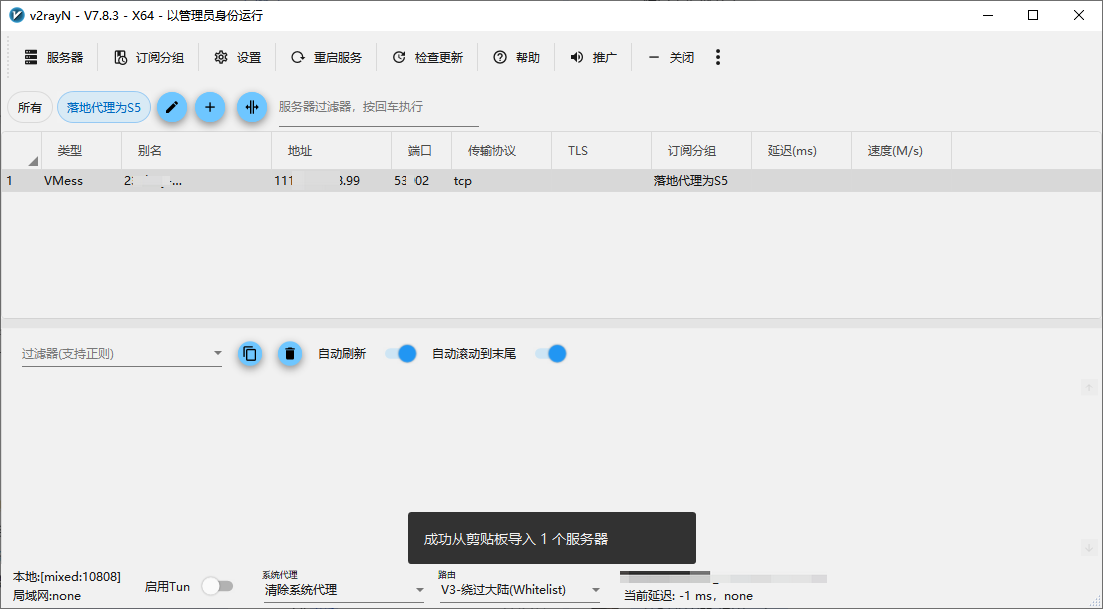This screenshot has height=609, width=1103.
Task: Click the pencil edit subscription group button
Action: (172, 108)
